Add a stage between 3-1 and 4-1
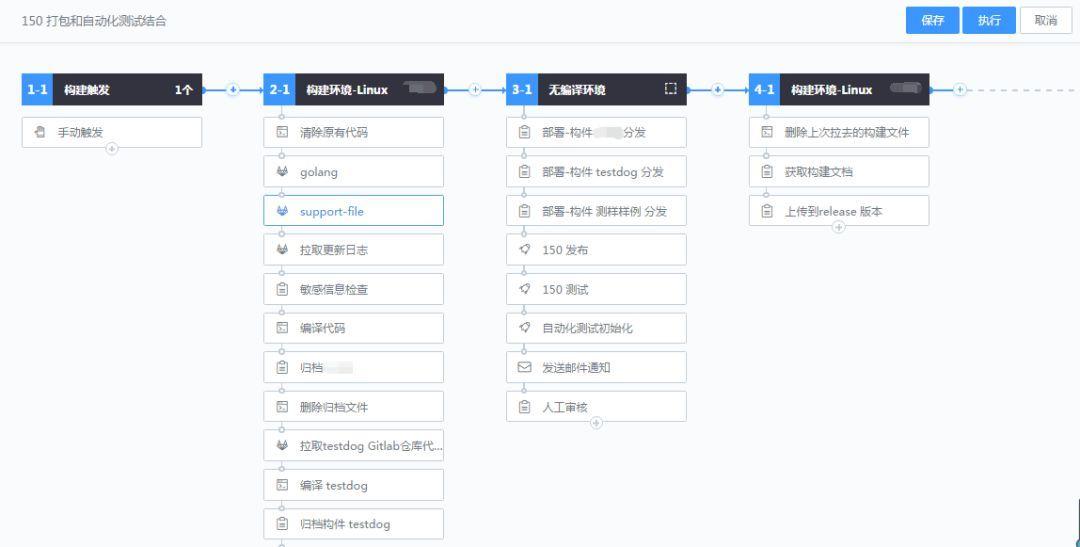Screen dimensions: 1080x547 click(x=717, y=90)
